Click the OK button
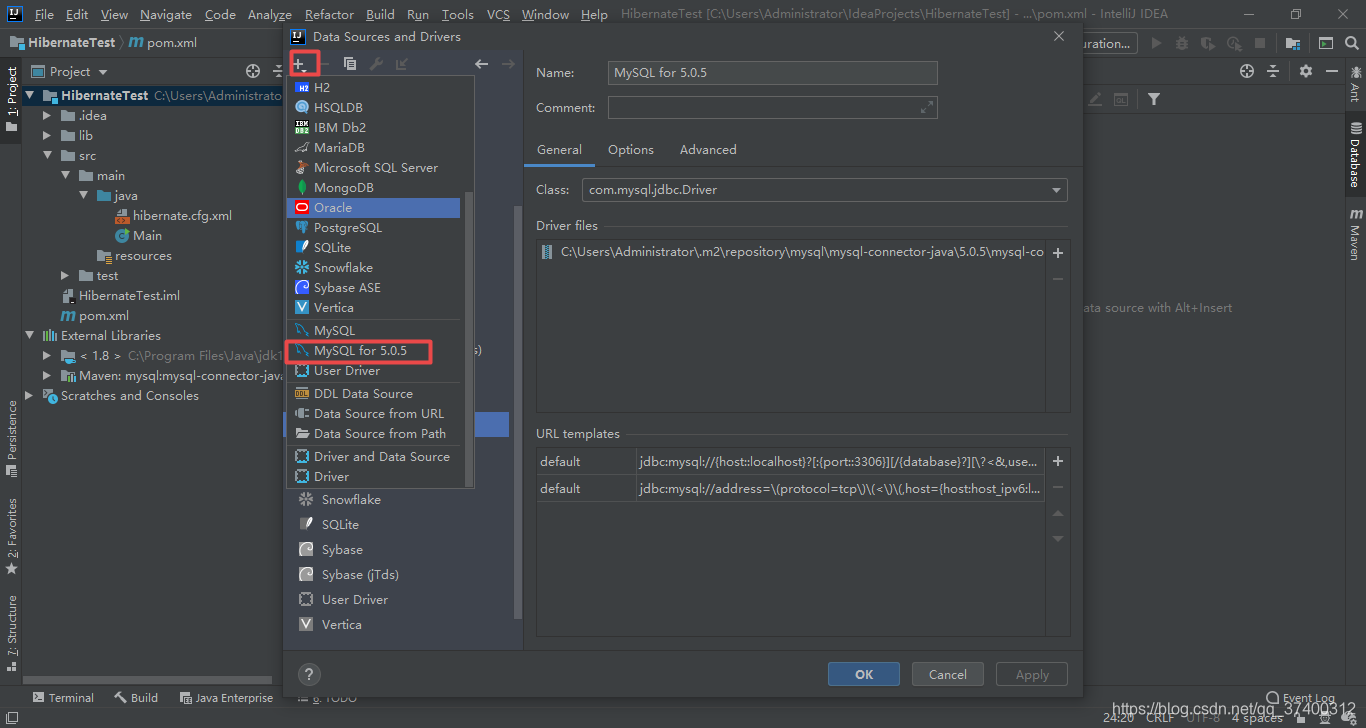The height and width of the screenshot is (728, 1366). pyautogui.click(x=864, y=674)
